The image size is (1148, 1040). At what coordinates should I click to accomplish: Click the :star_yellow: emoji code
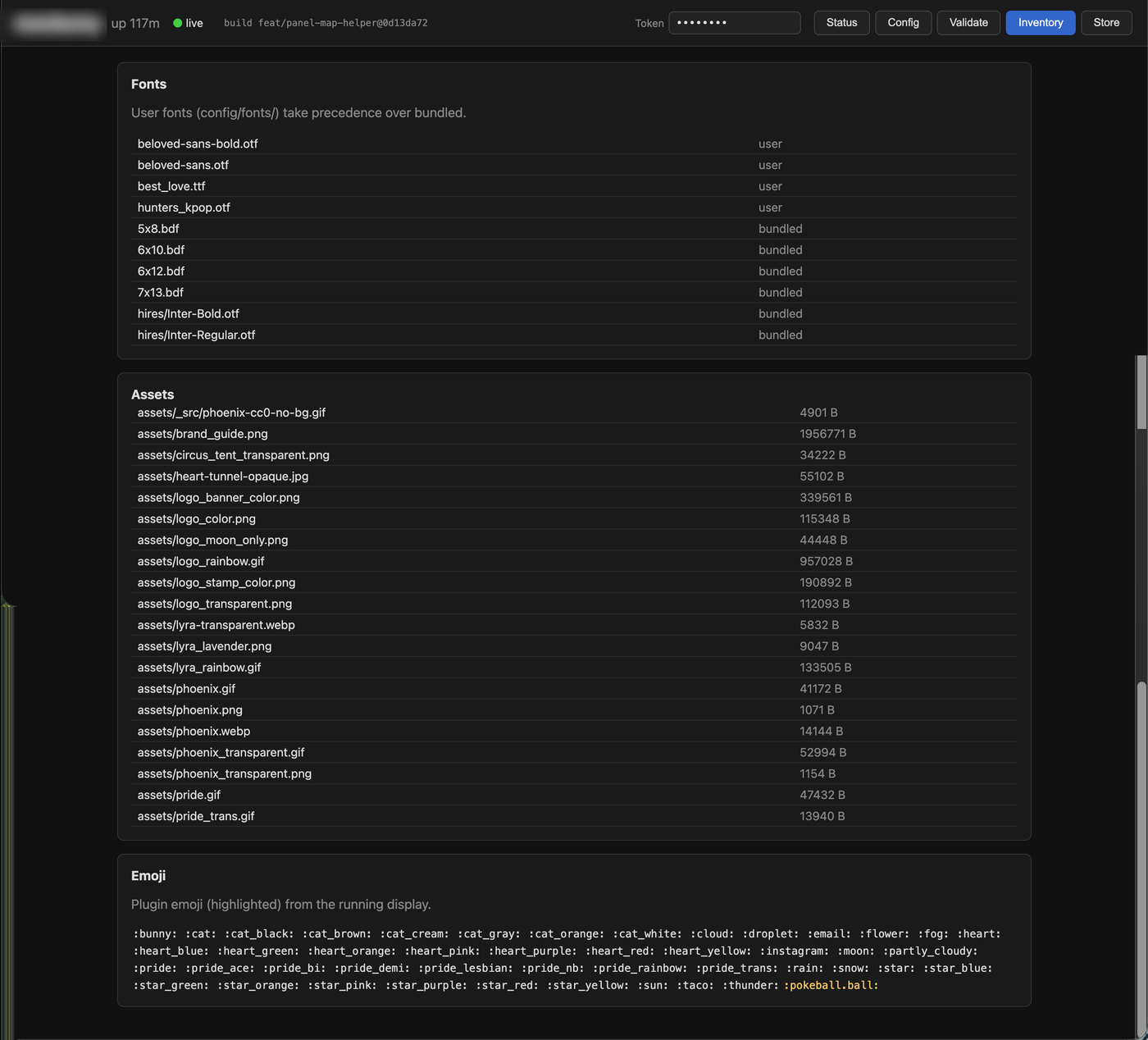[x=589, y=986]
